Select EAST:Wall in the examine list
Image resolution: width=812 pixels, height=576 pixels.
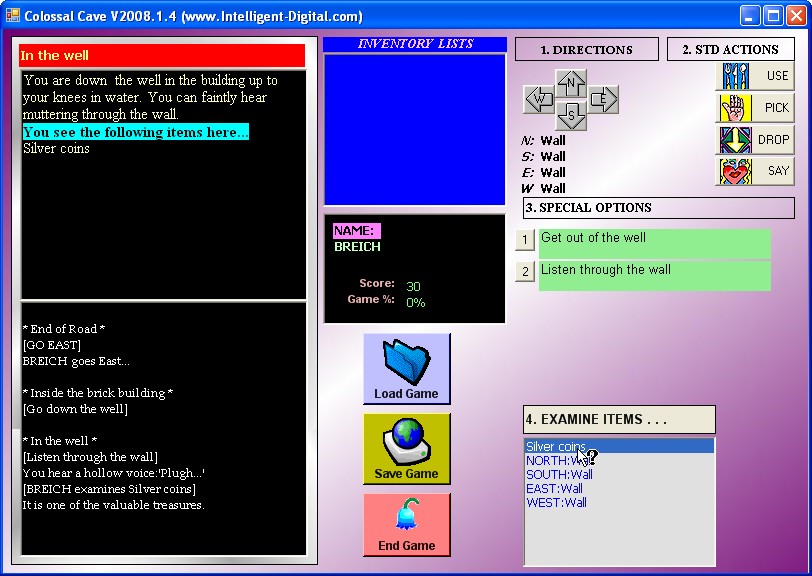619,488
